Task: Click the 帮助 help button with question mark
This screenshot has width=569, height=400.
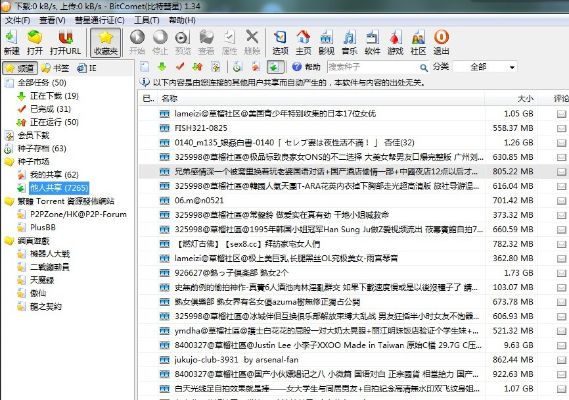Action: click(x=306, y=67)
